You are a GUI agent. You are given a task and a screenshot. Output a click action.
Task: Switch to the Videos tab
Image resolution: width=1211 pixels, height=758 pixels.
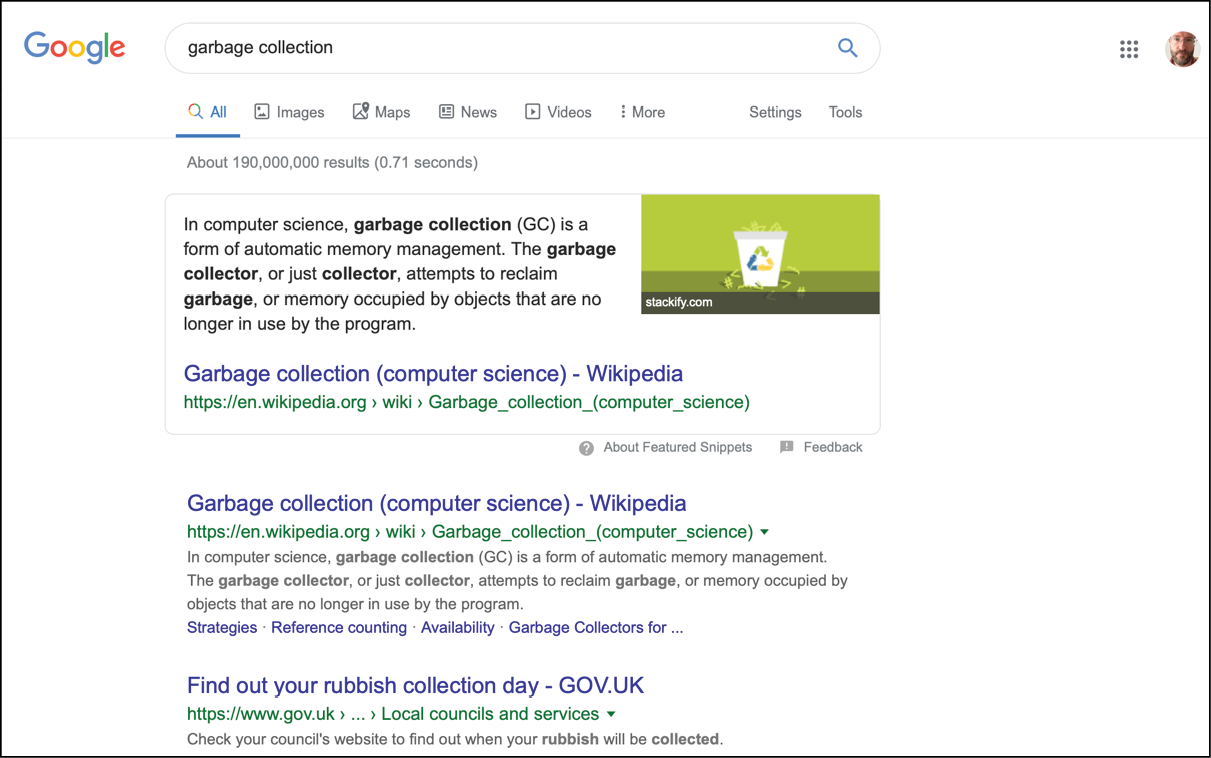tap(558, 112)
